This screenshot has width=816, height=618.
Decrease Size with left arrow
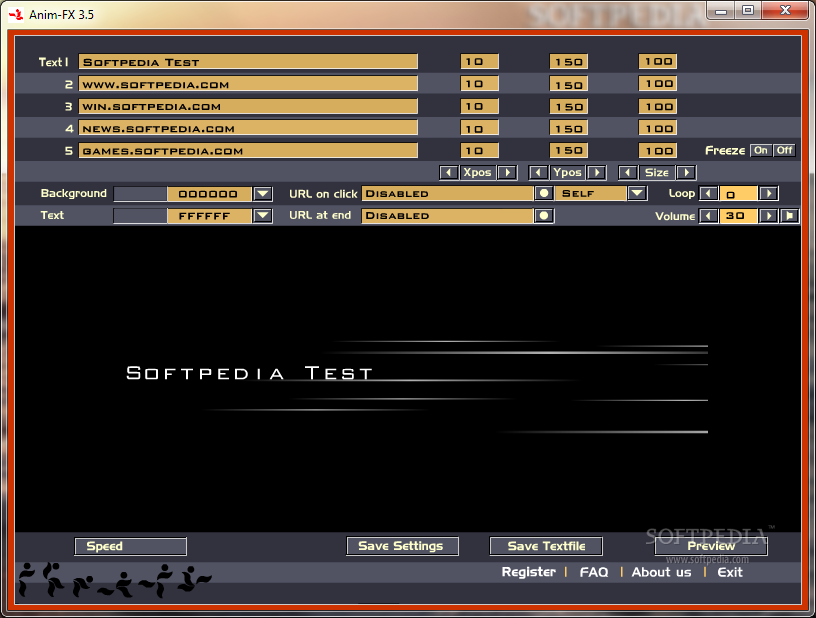(x=628, y=173)
